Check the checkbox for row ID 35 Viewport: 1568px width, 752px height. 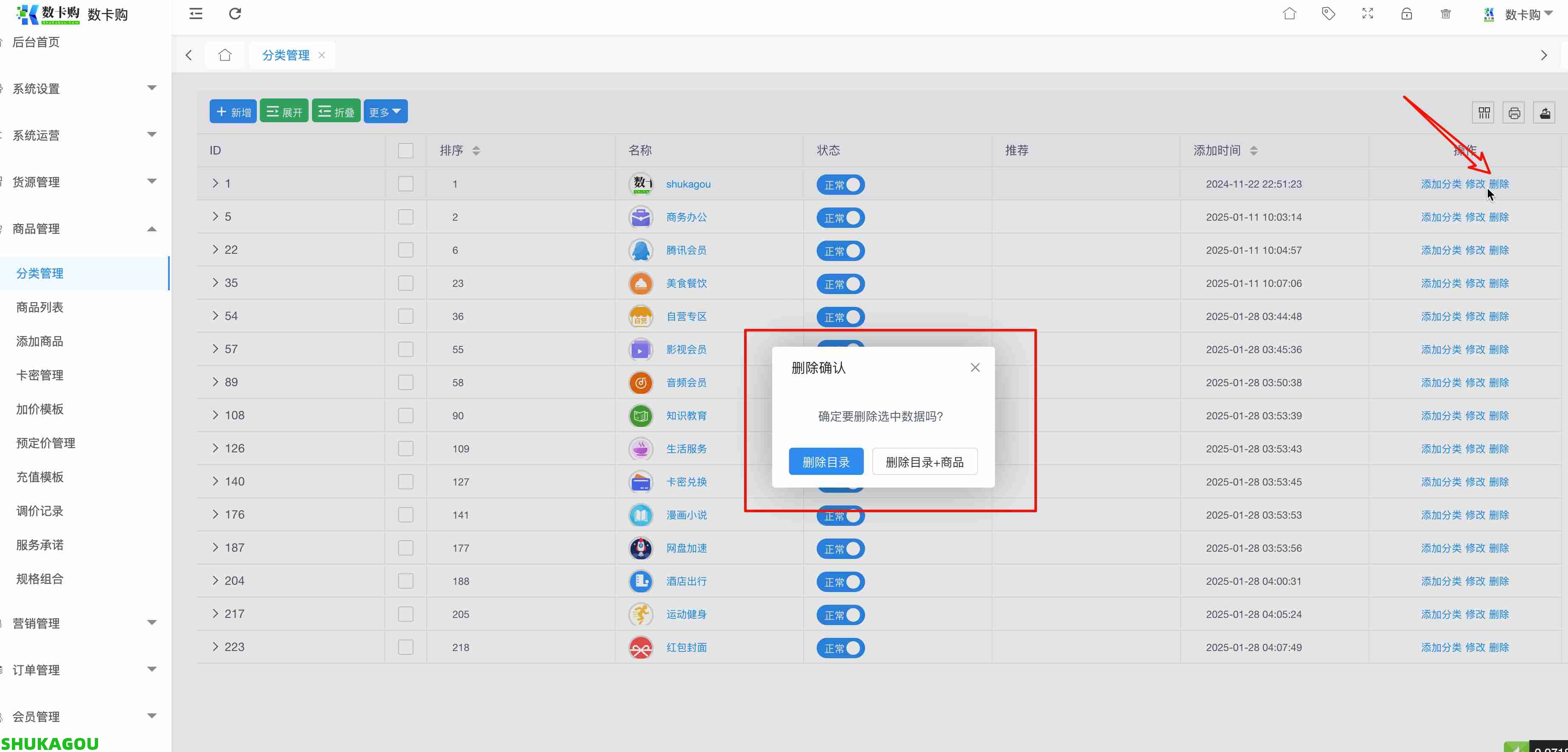[405, 283]
